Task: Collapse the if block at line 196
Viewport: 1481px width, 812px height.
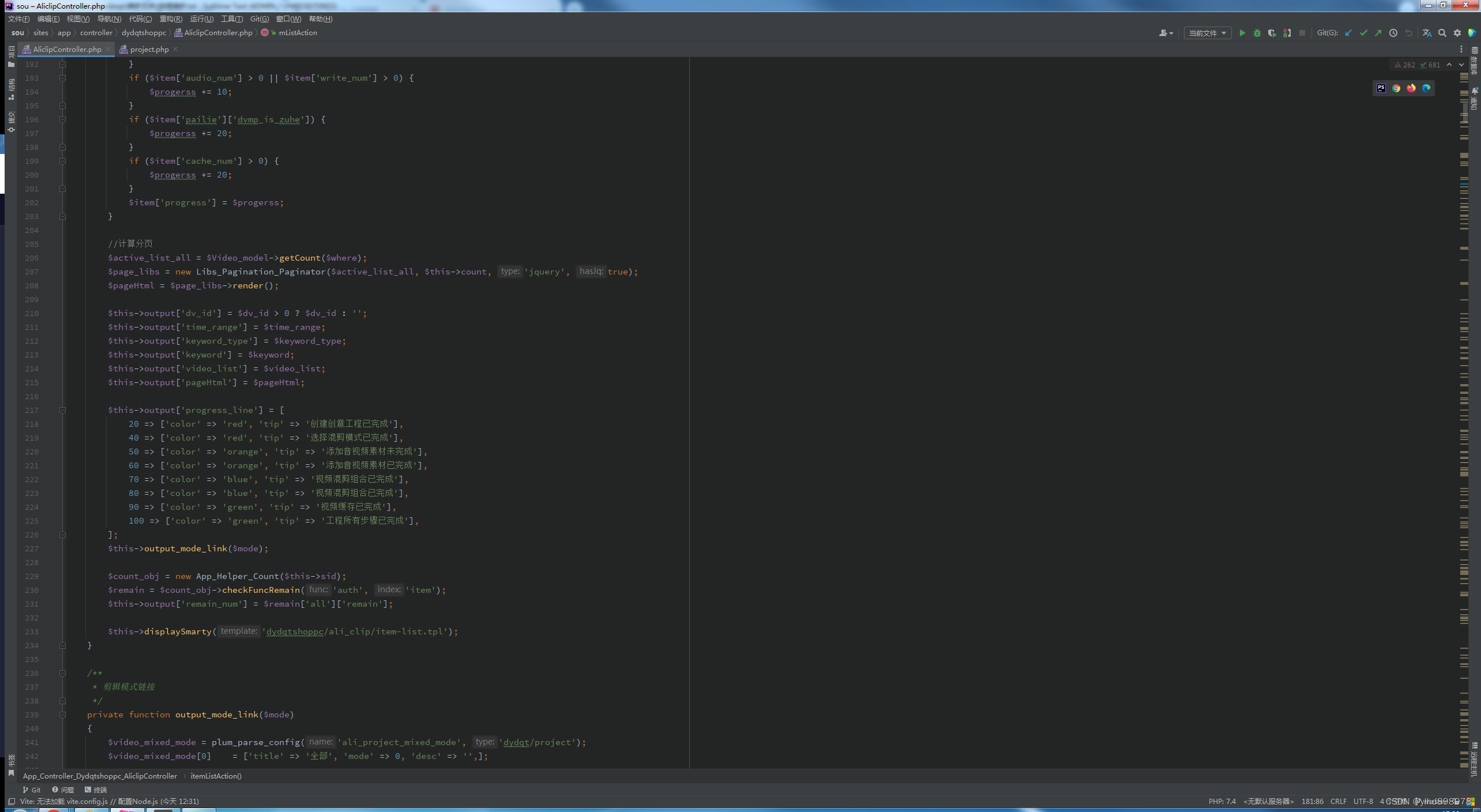Action: coord(63,119)
